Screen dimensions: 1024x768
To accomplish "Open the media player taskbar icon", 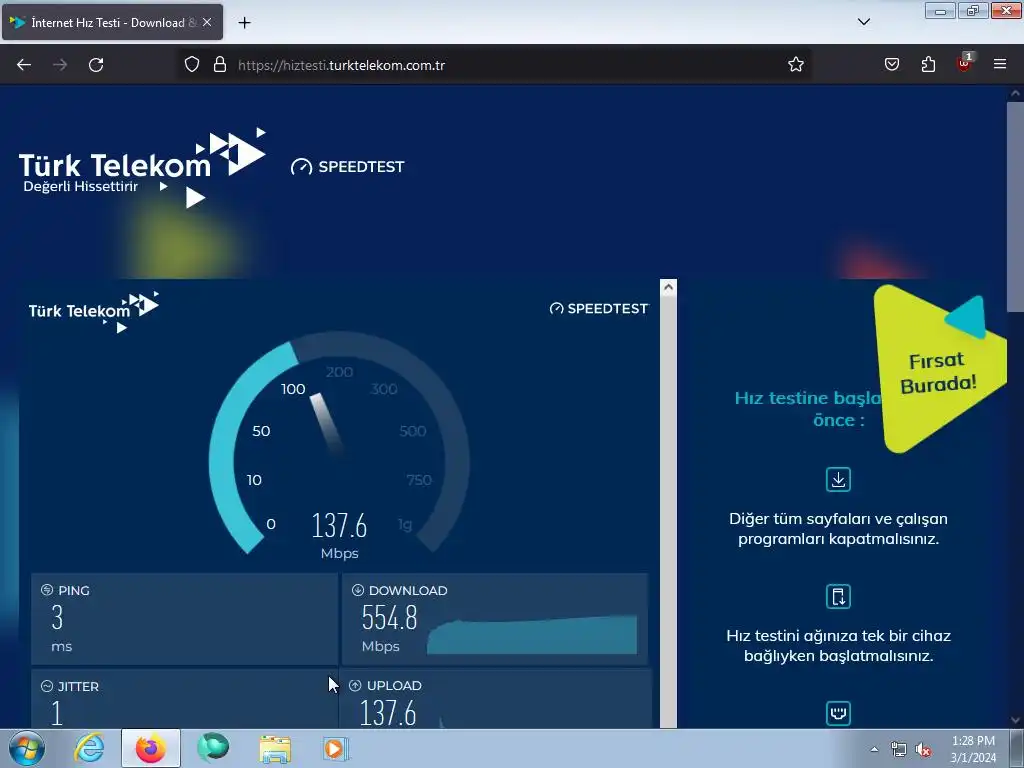I will tap(337, 748).
